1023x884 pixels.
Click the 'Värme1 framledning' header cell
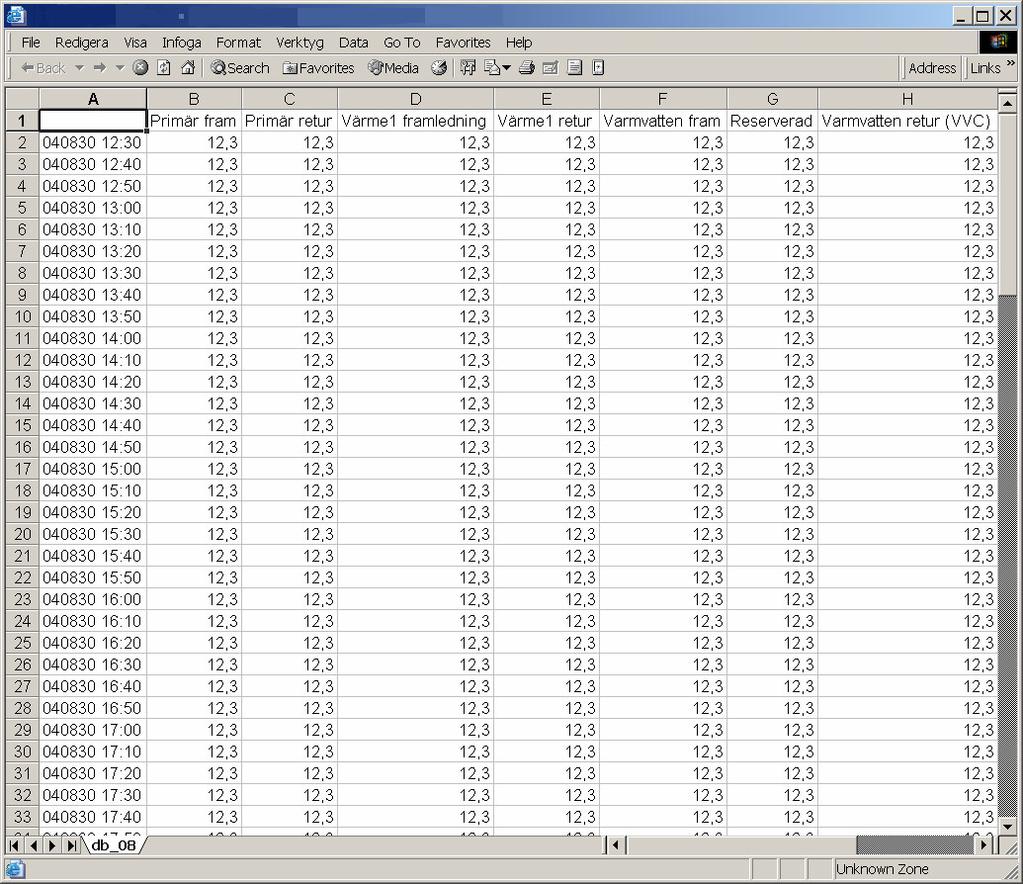pyautogui.click(x=416, y=121)
